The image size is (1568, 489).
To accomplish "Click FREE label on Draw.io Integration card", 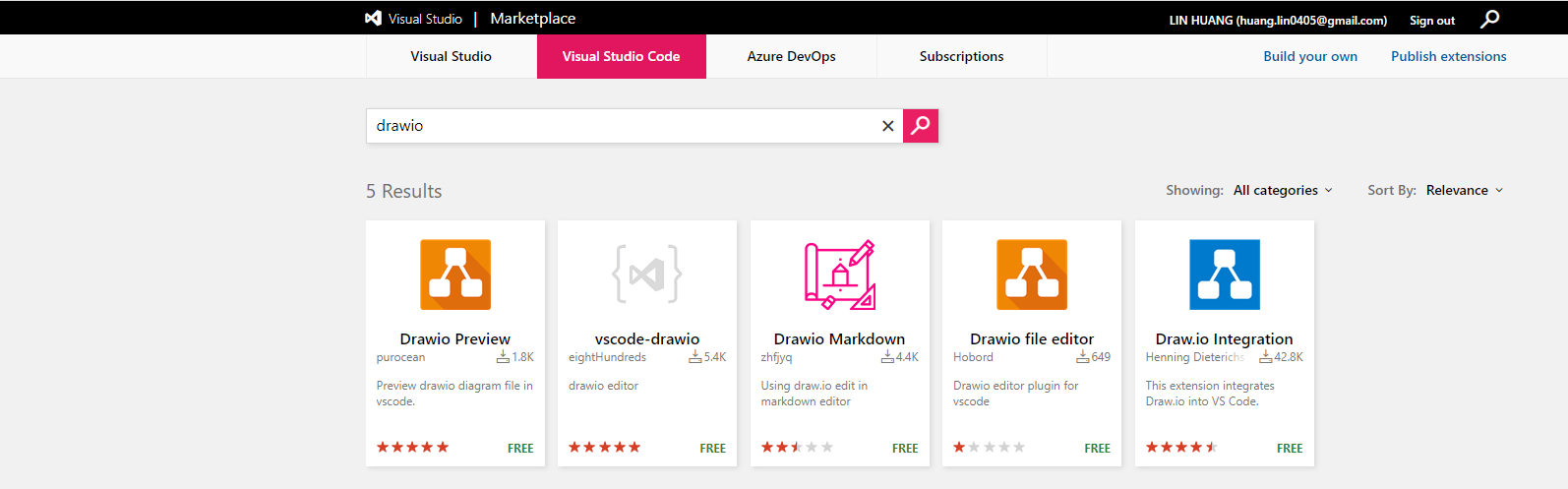I will pyautogui.click(x=1290, y=448).
